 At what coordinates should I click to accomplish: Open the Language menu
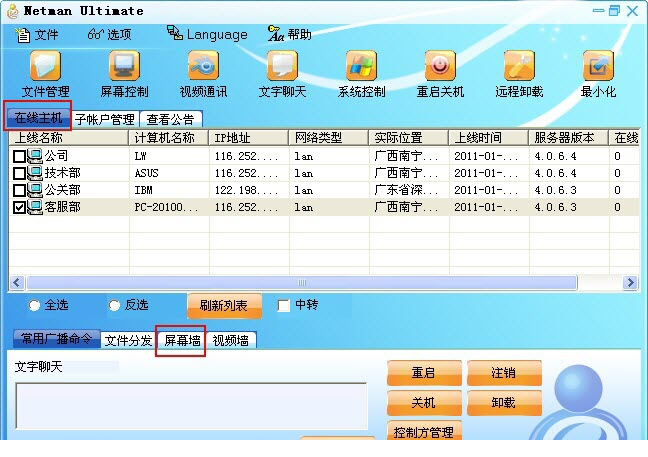click(x=207, y=34)
